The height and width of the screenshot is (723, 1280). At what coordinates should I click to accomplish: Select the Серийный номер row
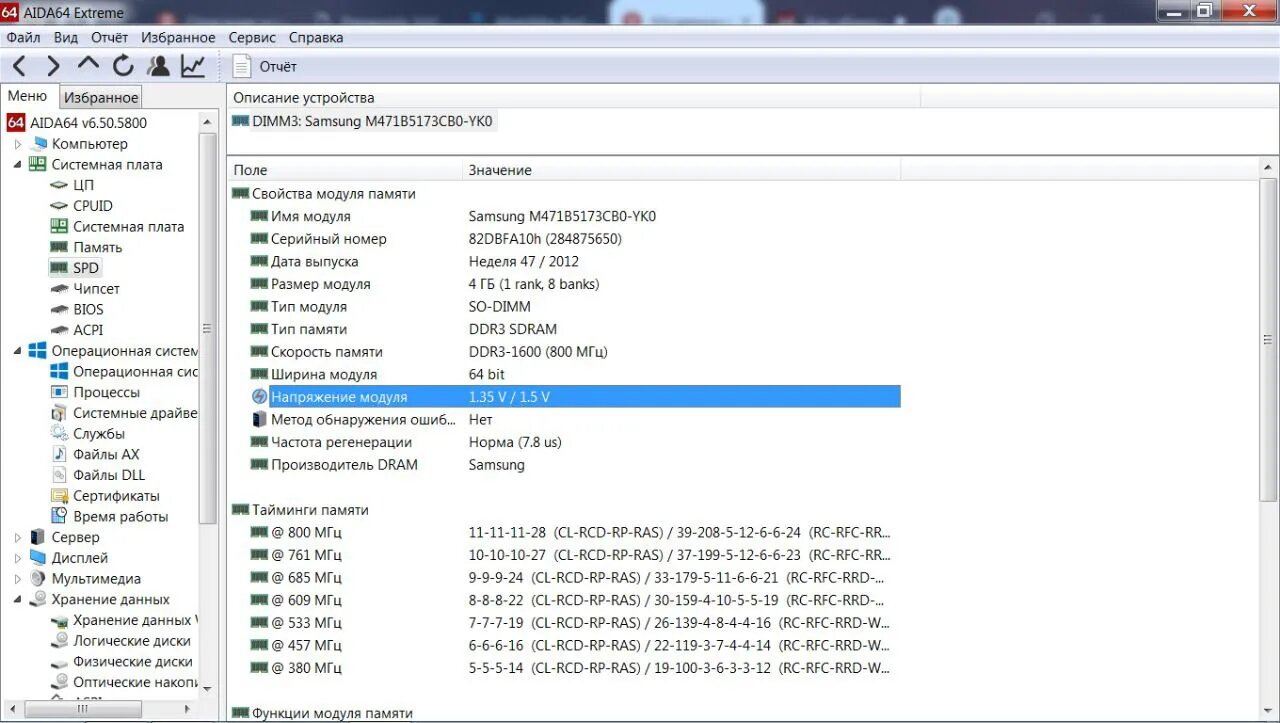click(x=565, y=239)
